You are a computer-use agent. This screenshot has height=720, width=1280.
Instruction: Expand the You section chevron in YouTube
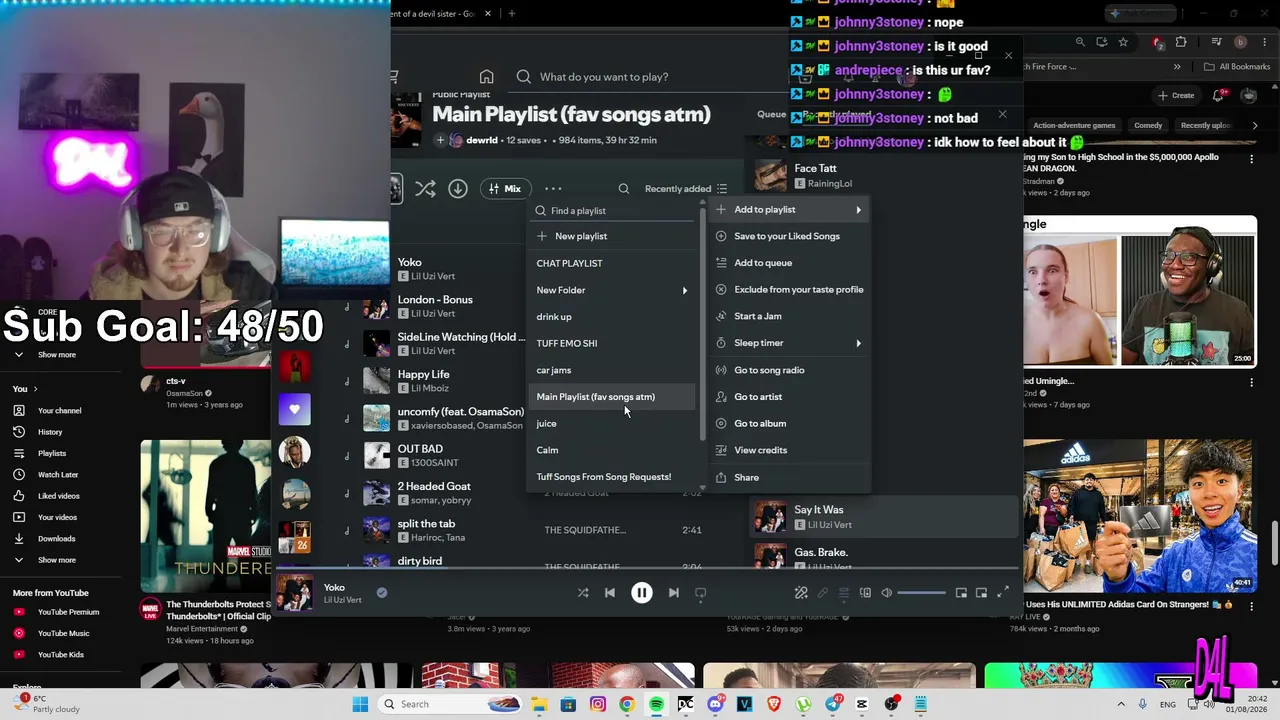click(x=35, y=389)
